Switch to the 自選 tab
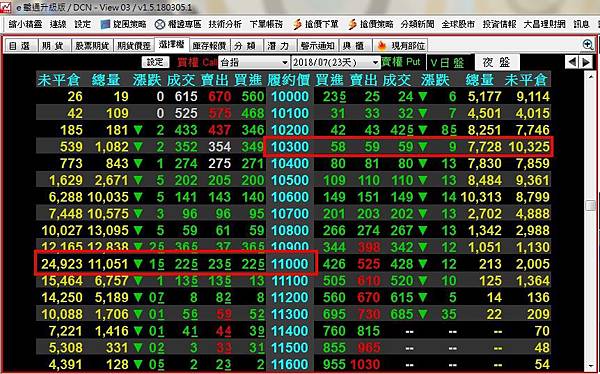 click(20, 46)
